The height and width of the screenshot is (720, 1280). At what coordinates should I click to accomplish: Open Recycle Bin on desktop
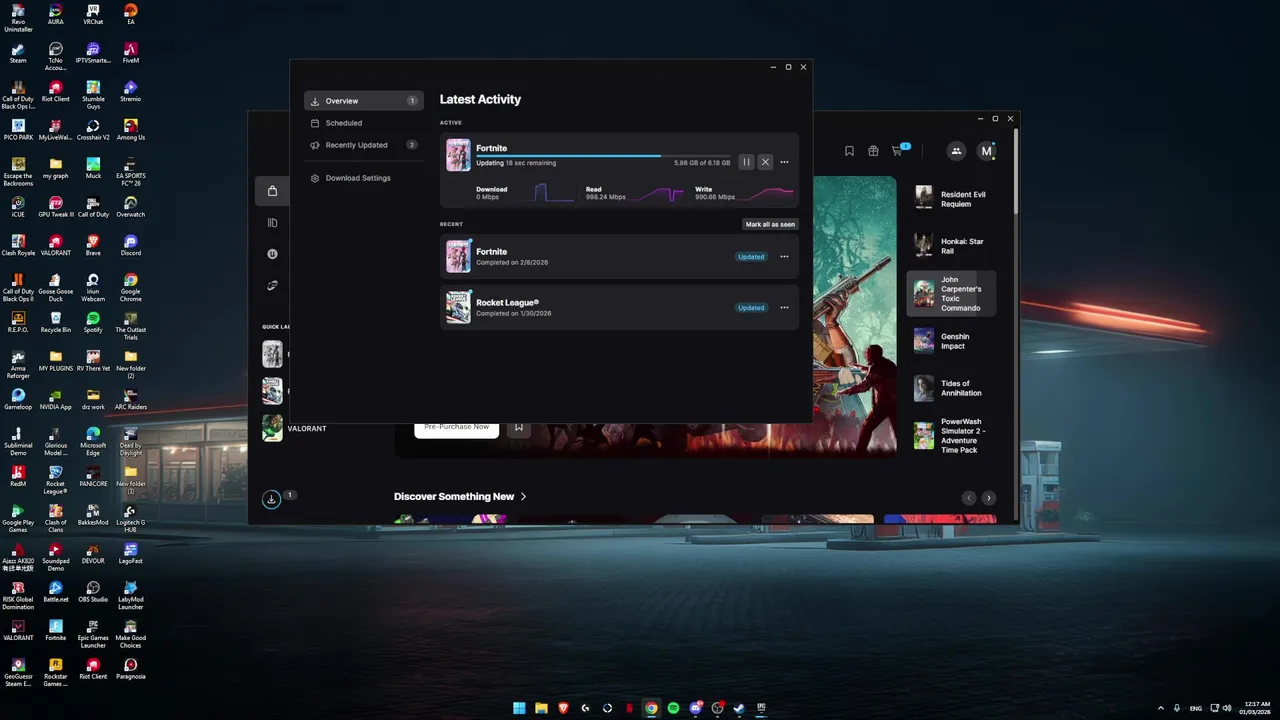click(55, 322)
